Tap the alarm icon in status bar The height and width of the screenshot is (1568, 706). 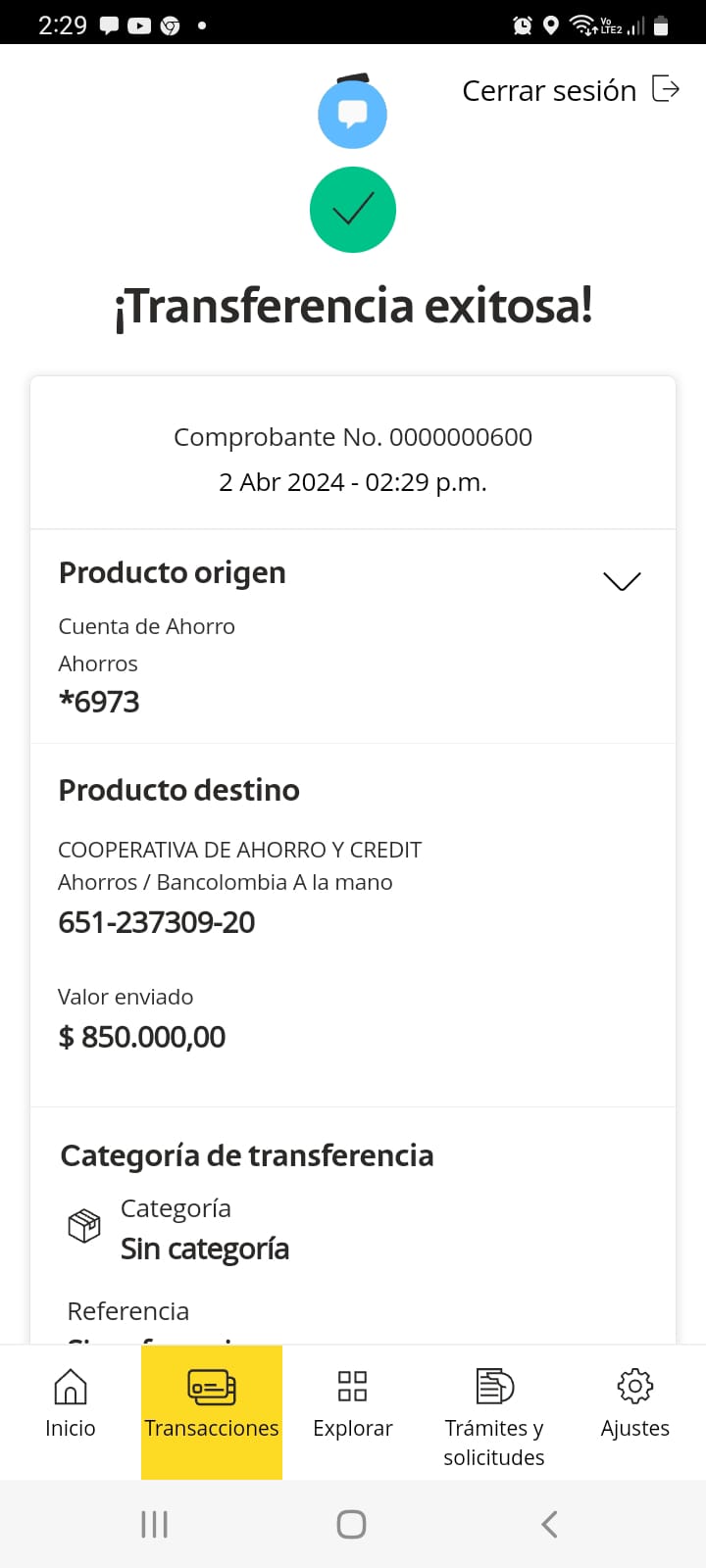tap(523, 25)
